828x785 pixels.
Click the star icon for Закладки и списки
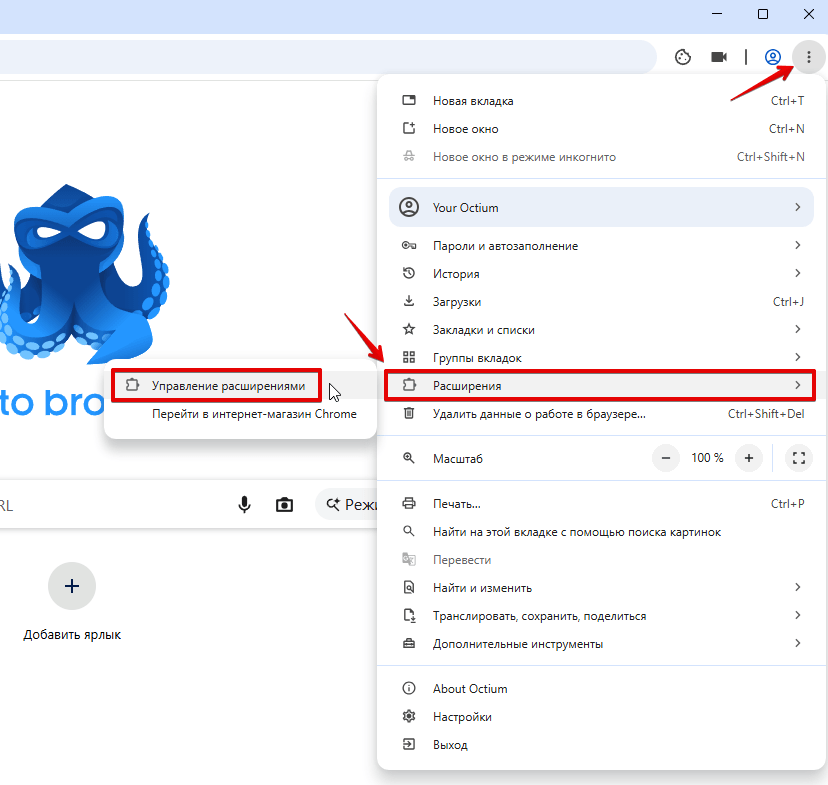pos(409,329)
